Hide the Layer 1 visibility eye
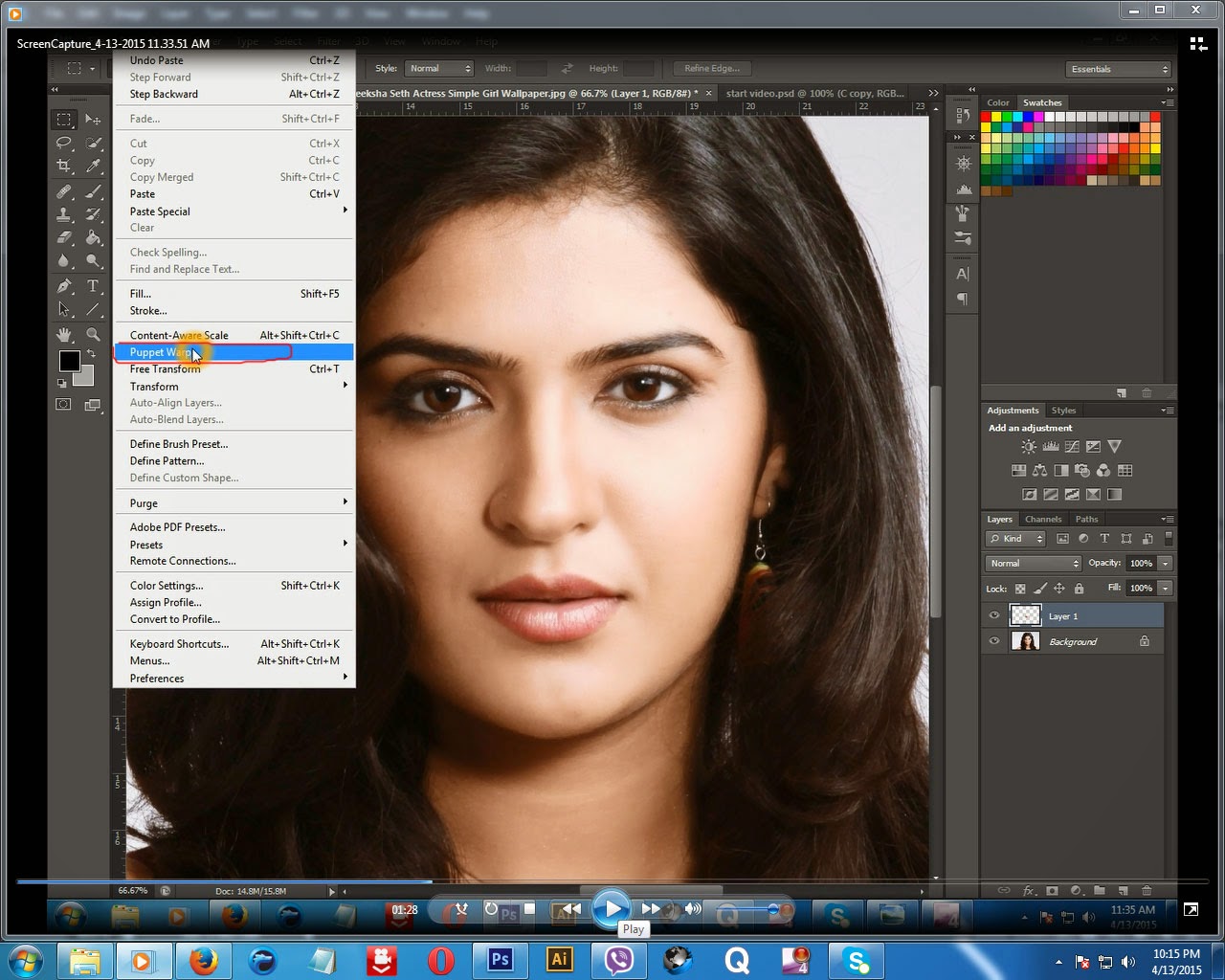The height and width of the screenshot is (980, 1225). click(x=993, y=615)
